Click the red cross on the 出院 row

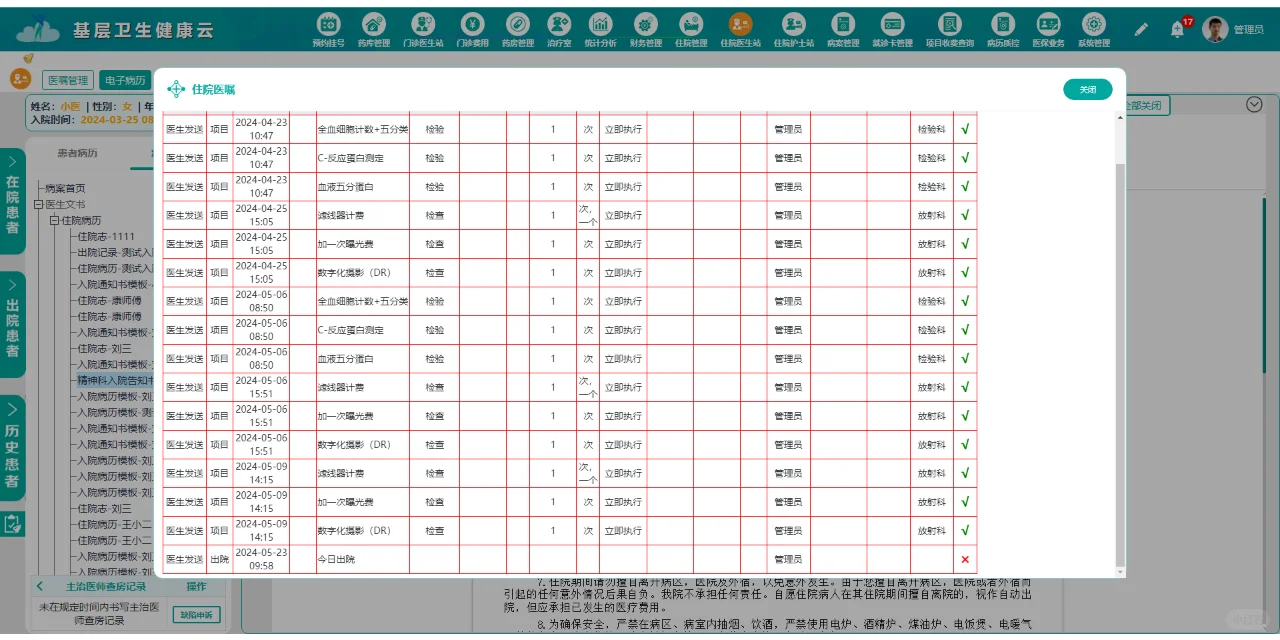pyautogui.click(x=965, y=559)
